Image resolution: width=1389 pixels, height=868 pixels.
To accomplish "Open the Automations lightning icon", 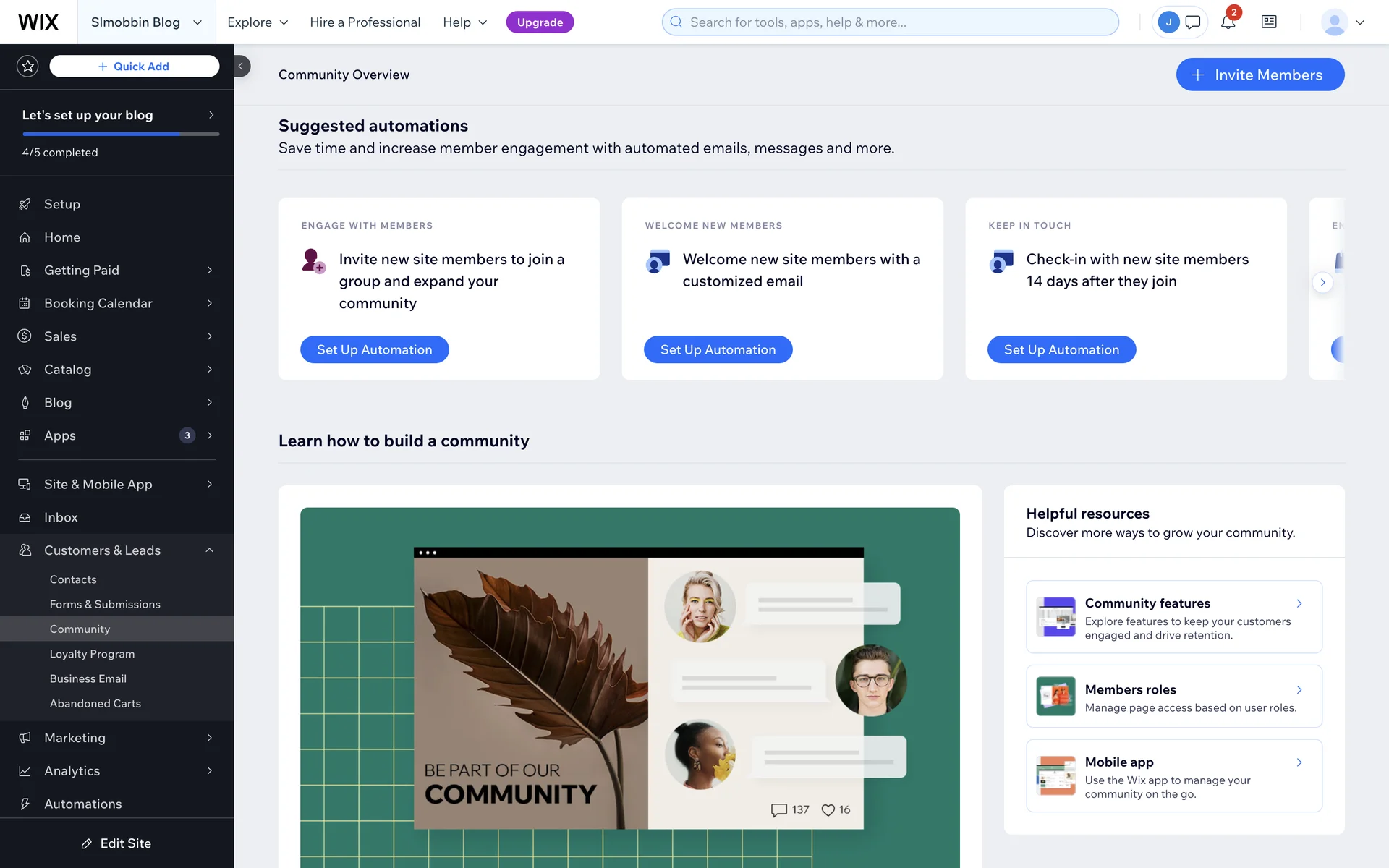I will tap(25, 804).
